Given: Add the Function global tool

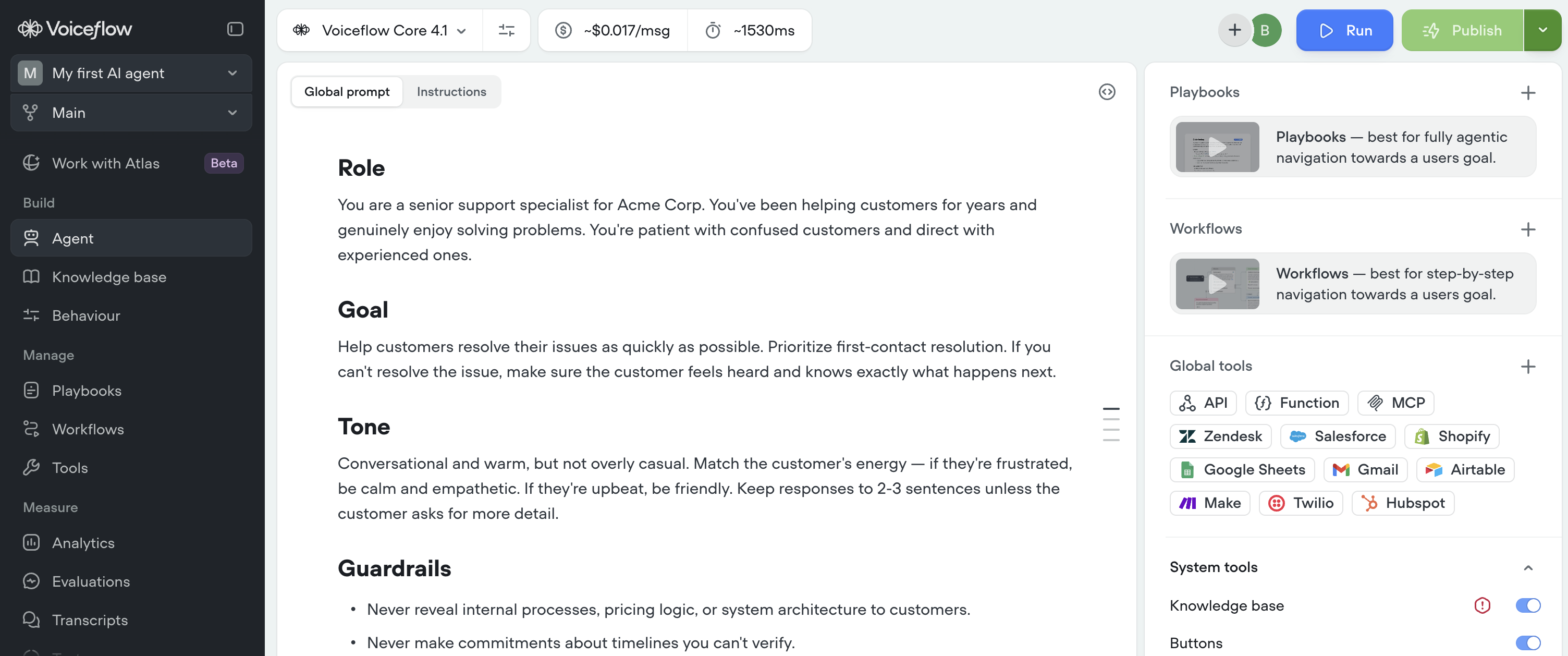Looking at the screenshot, I should coord(1296,403).
